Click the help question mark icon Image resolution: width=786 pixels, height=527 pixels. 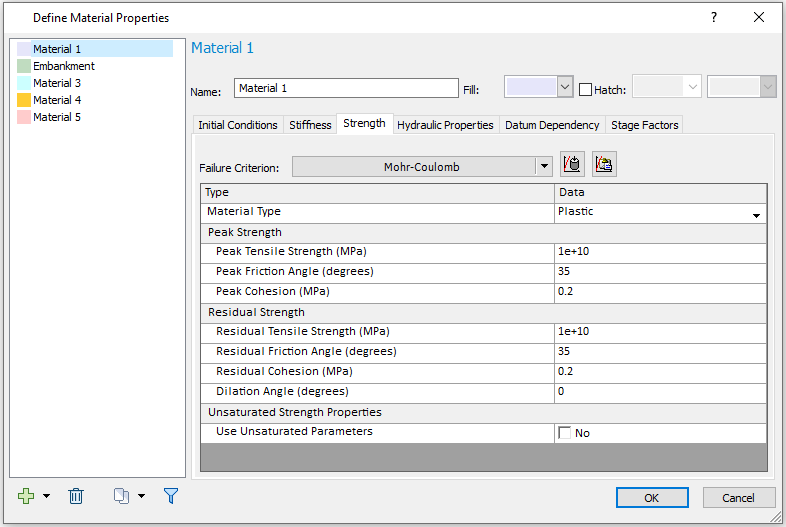714,18
